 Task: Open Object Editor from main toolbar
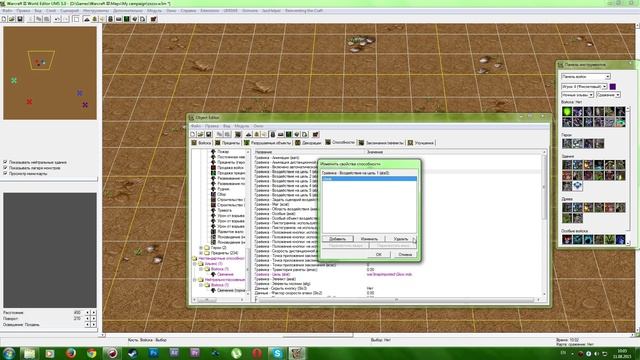click(x=110, y=19)
